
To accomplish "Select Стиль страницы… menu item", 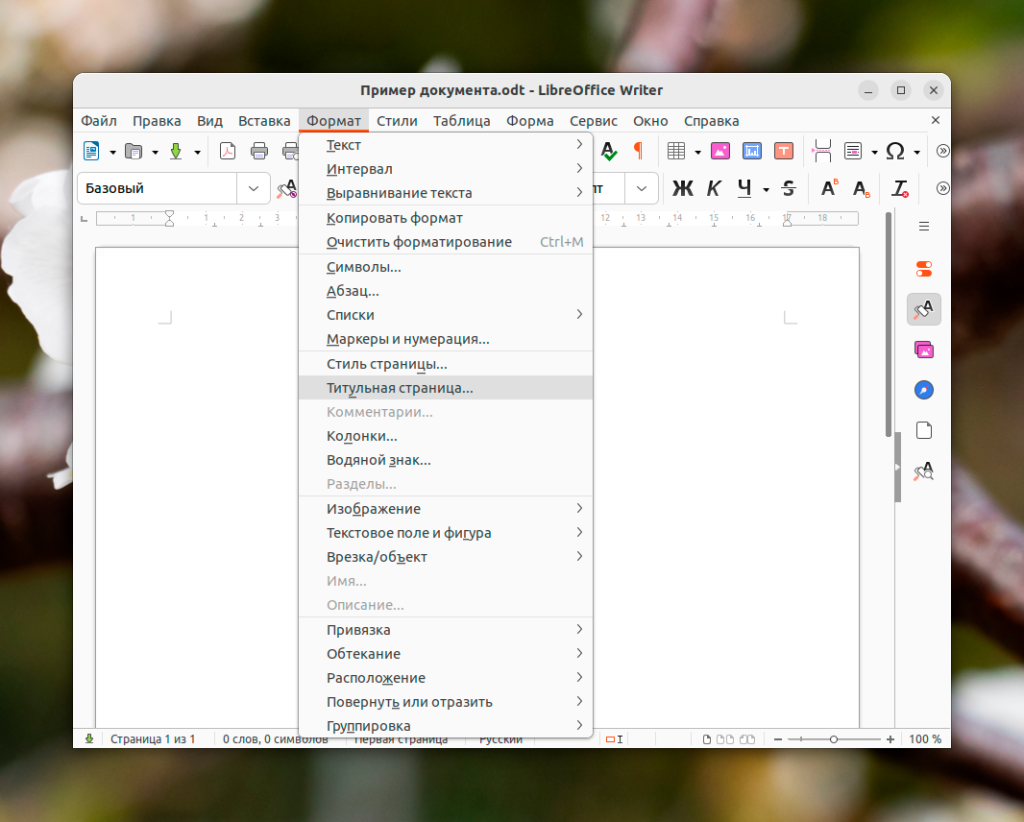I will [x=445, y=364].
